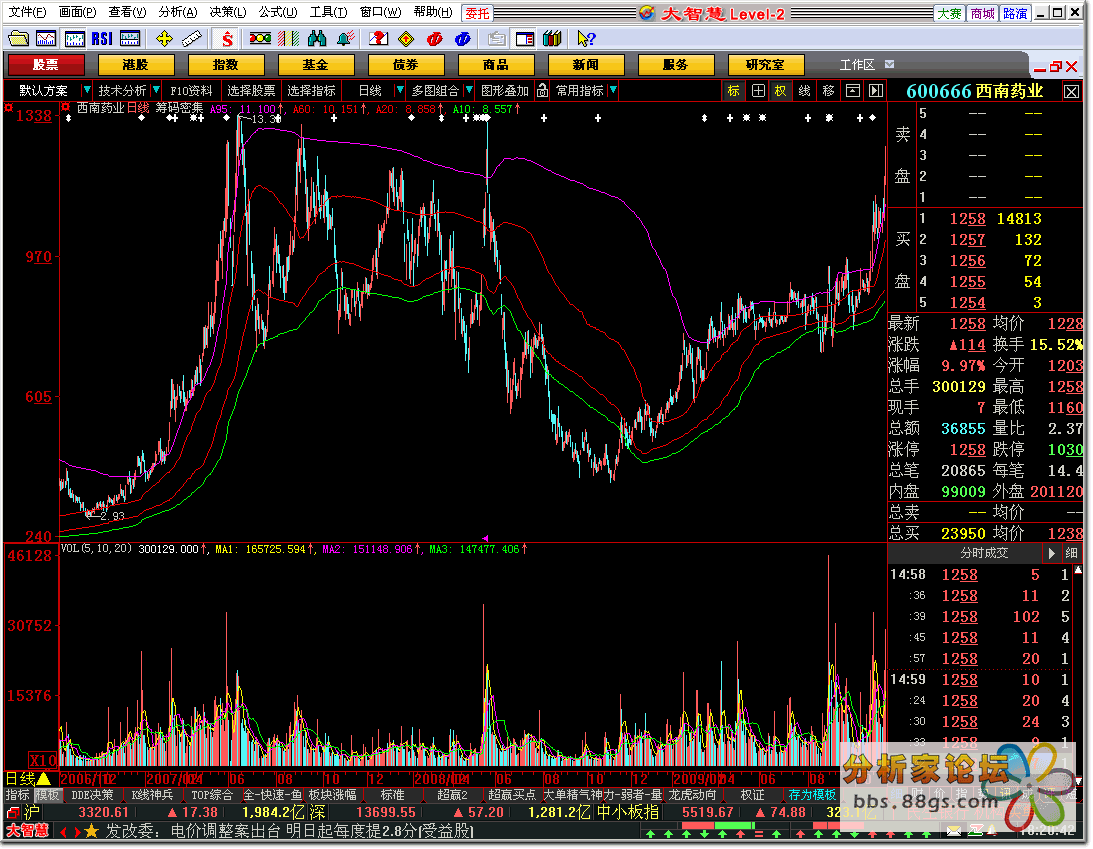Switch to the 基金 tab
This screenshot has height=849, width=1093.
click(316, 65)
